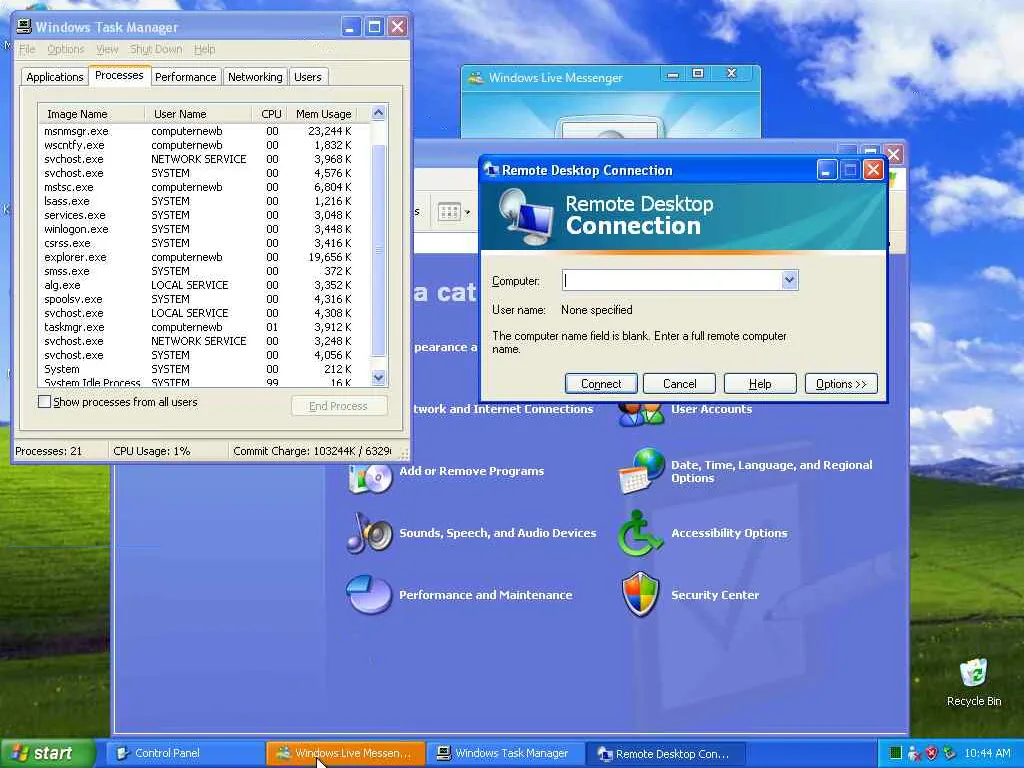The height and width of the screenshot is (768, 1024).
Task: Open Accessibility Options wheelchair icon
Action: pos(640,534)
